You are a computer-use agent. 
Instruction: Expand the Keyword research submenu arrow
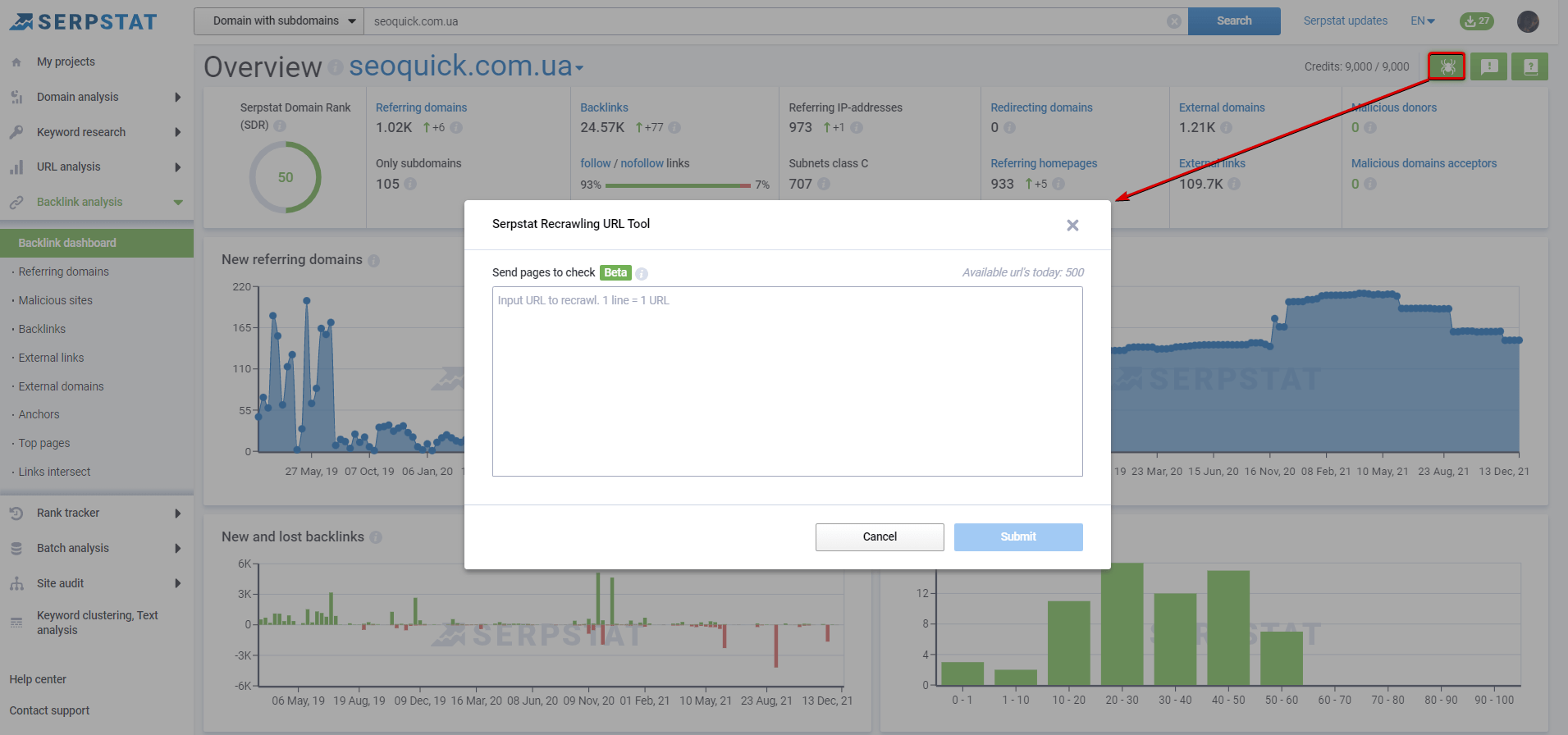click(178, 132)
